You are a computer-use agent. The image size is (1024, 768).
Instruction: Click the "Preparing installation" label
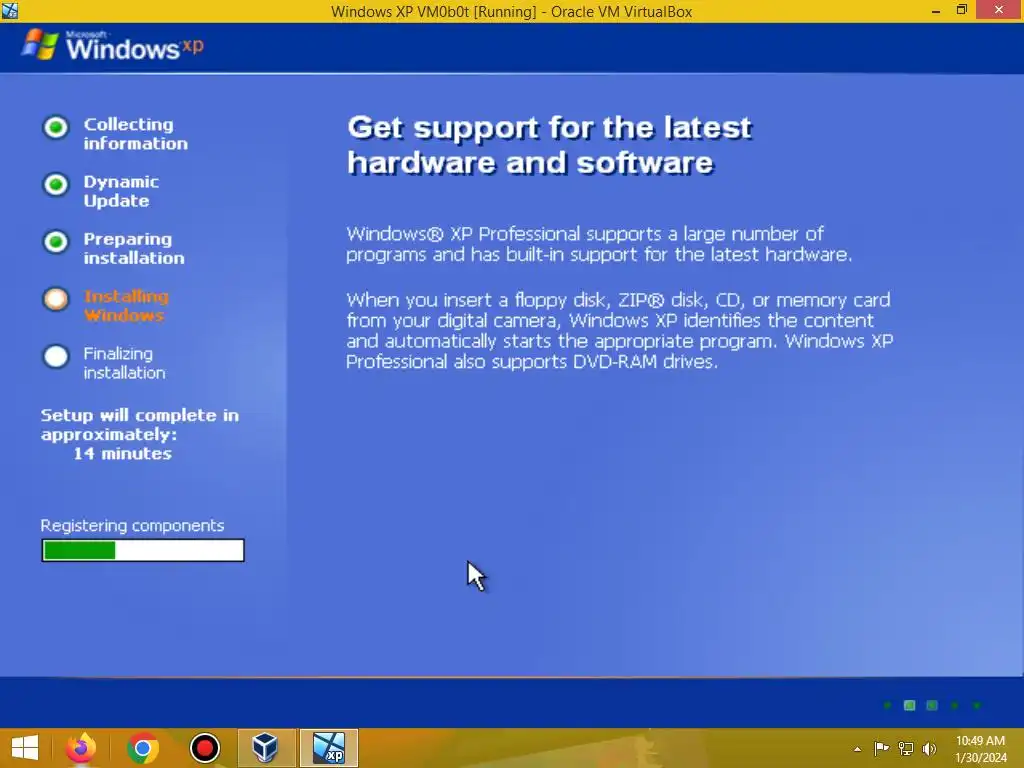[x=134, y=249]
